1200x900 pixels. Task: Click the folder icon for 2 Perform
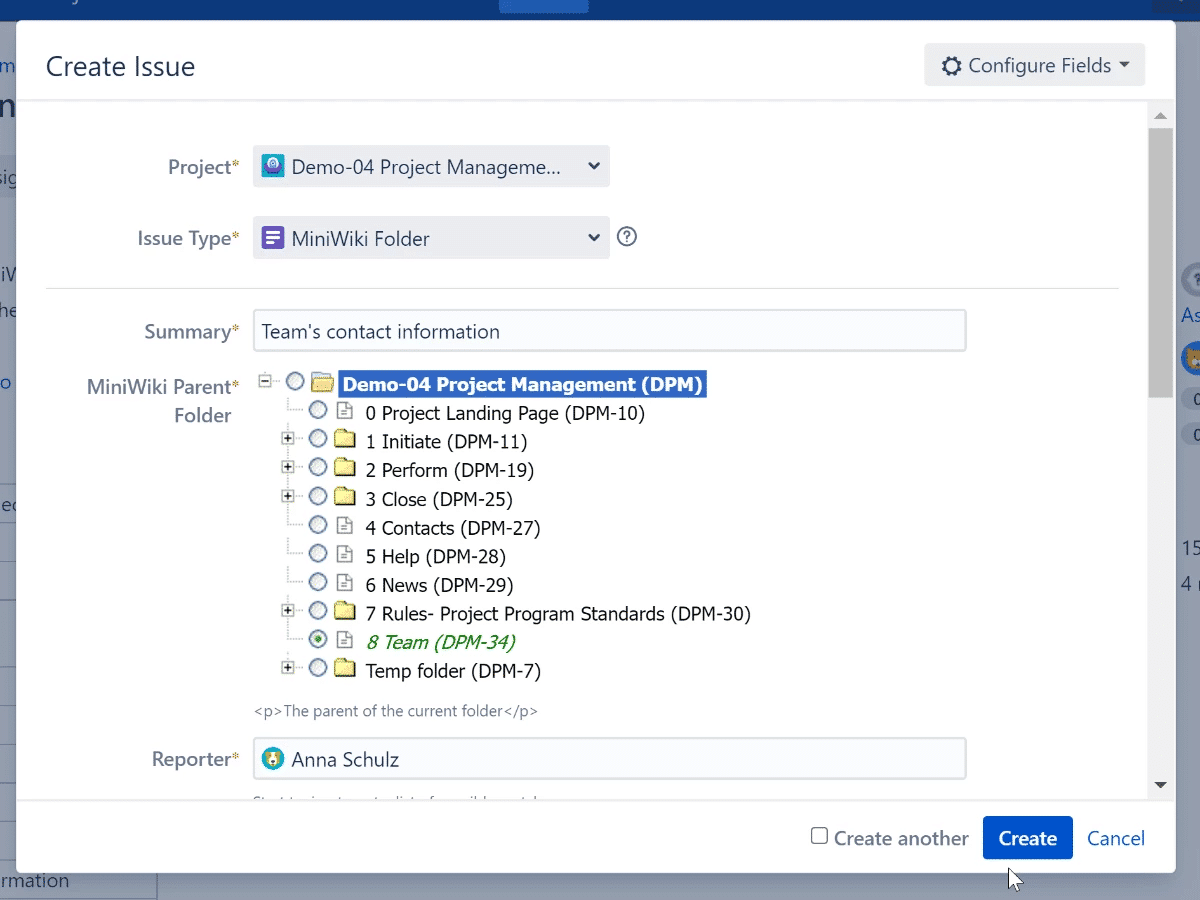pyautogui.click(x=345, y=468)
